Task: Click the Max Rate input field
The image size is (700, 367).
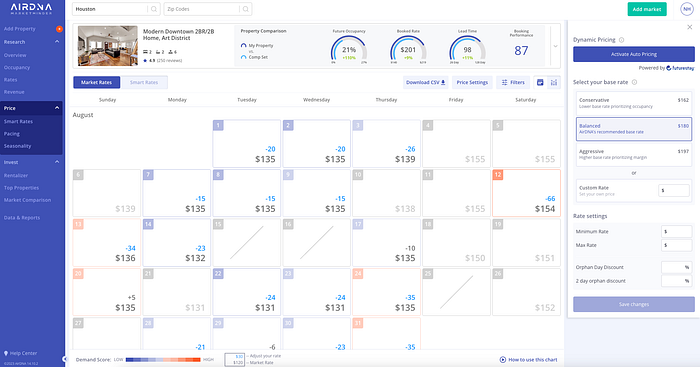Action: point(676,245)
